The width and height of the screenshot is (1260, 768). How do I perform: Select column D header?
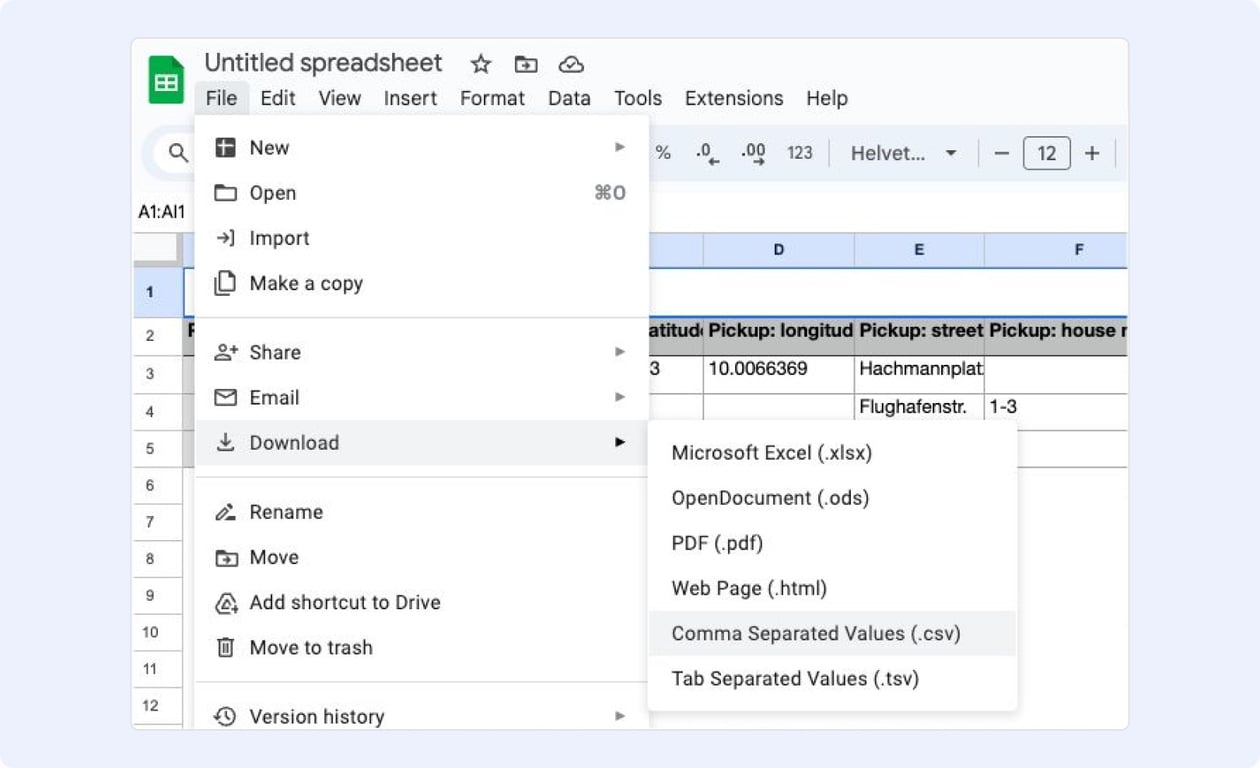point(779,250)
